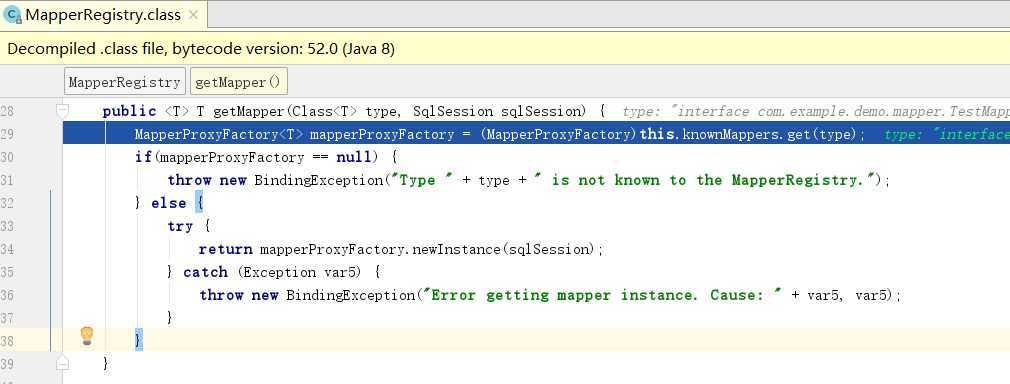Click the inline debug hint 'type: interface com.example...' line 28
Screen dimensions: 1010x384
click(x=815, y=111)
